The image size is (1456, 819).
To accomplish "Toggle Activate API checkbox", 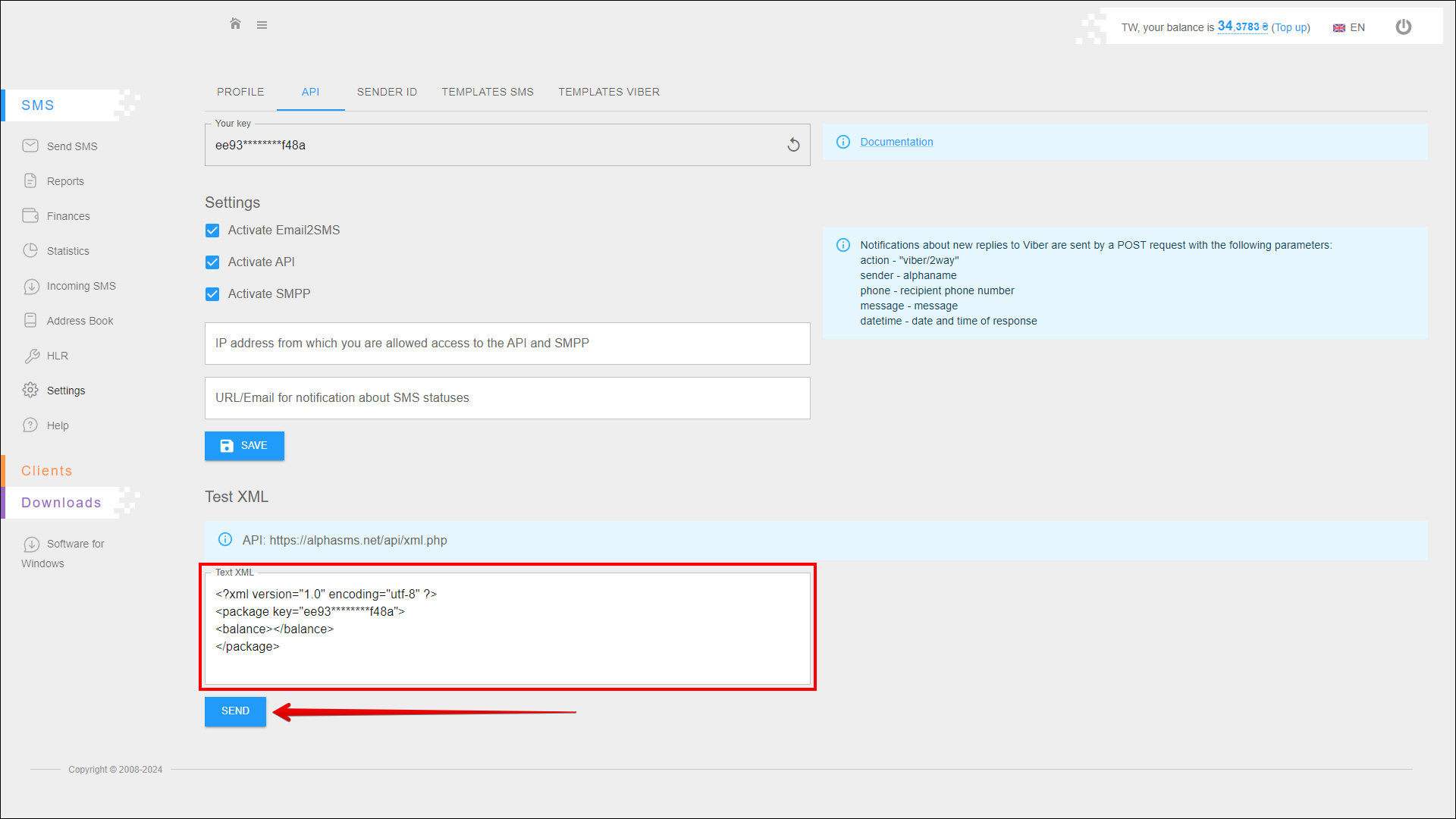I will coord(212,262).
